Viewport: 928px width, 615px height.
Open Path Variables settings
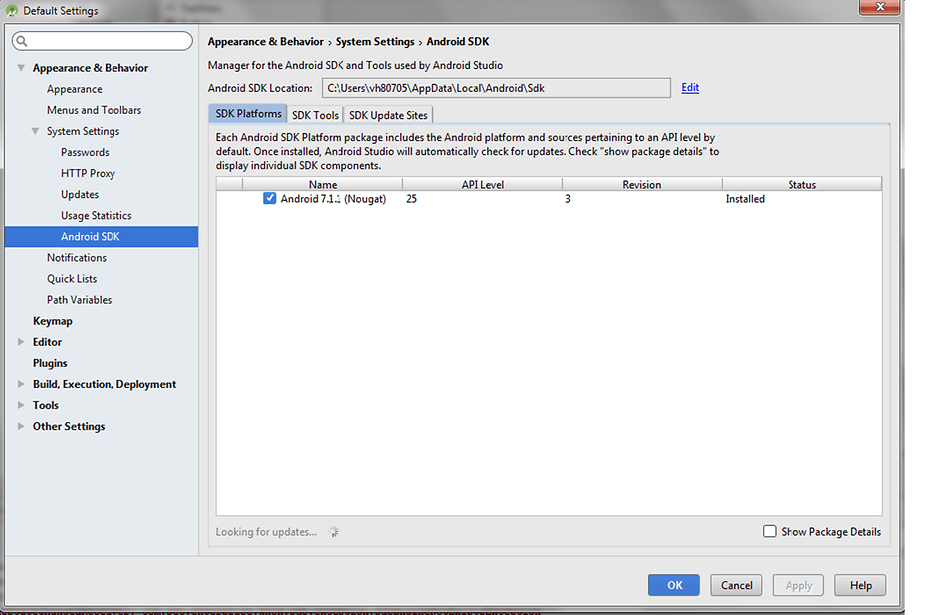(79, 300)
